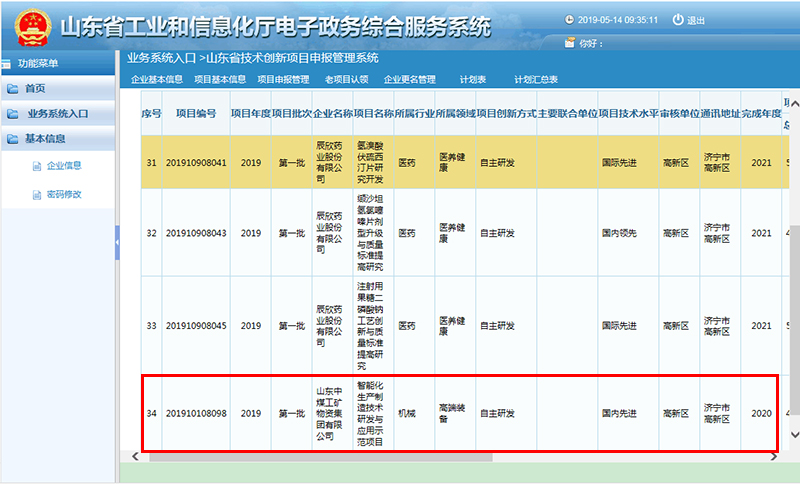The image size is (800, 484).
Task: Expand the 基本信息 tree section
Action: point(45,139)
